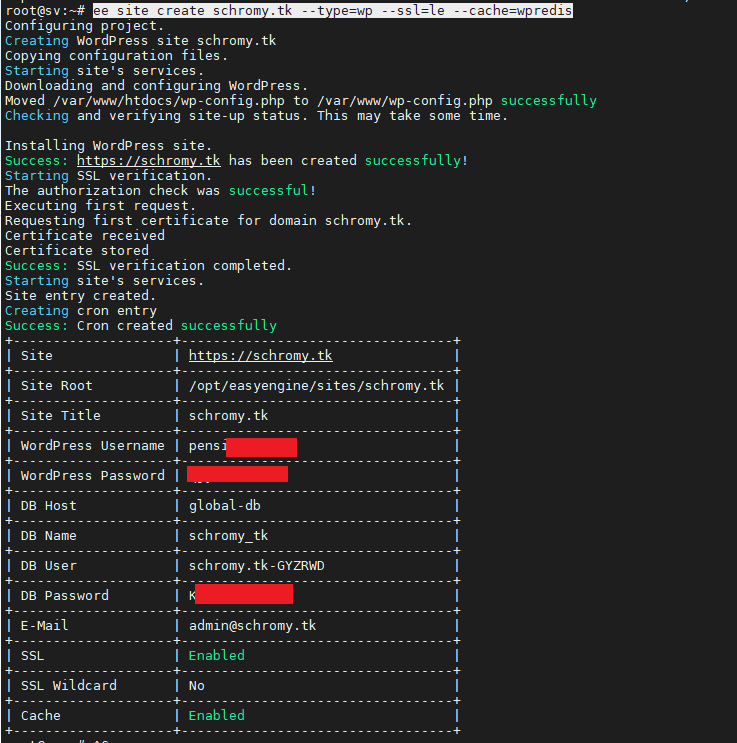The height and width of the screenshot is (743, 737).
Task: Click the DB Name value schromy_tk
Action: tap(228, 535)
